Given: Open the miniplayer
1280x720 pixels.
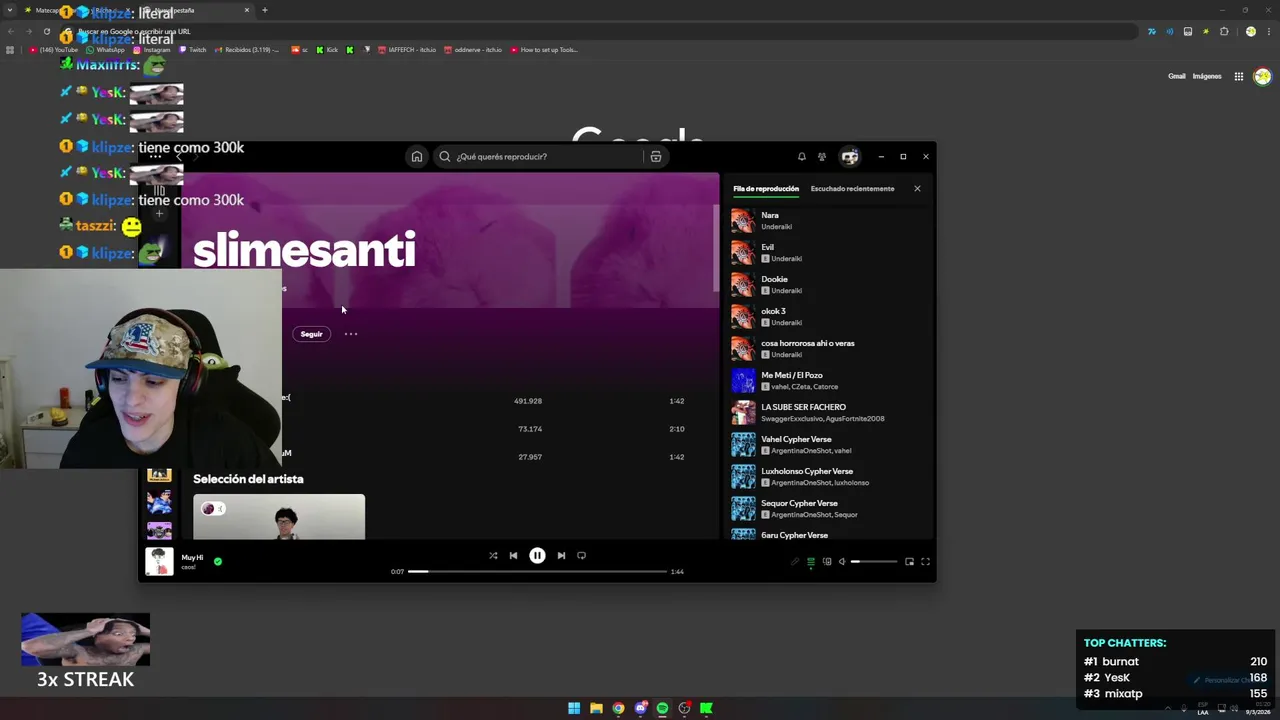Looking at the screenshot, I should pos(909,562).
